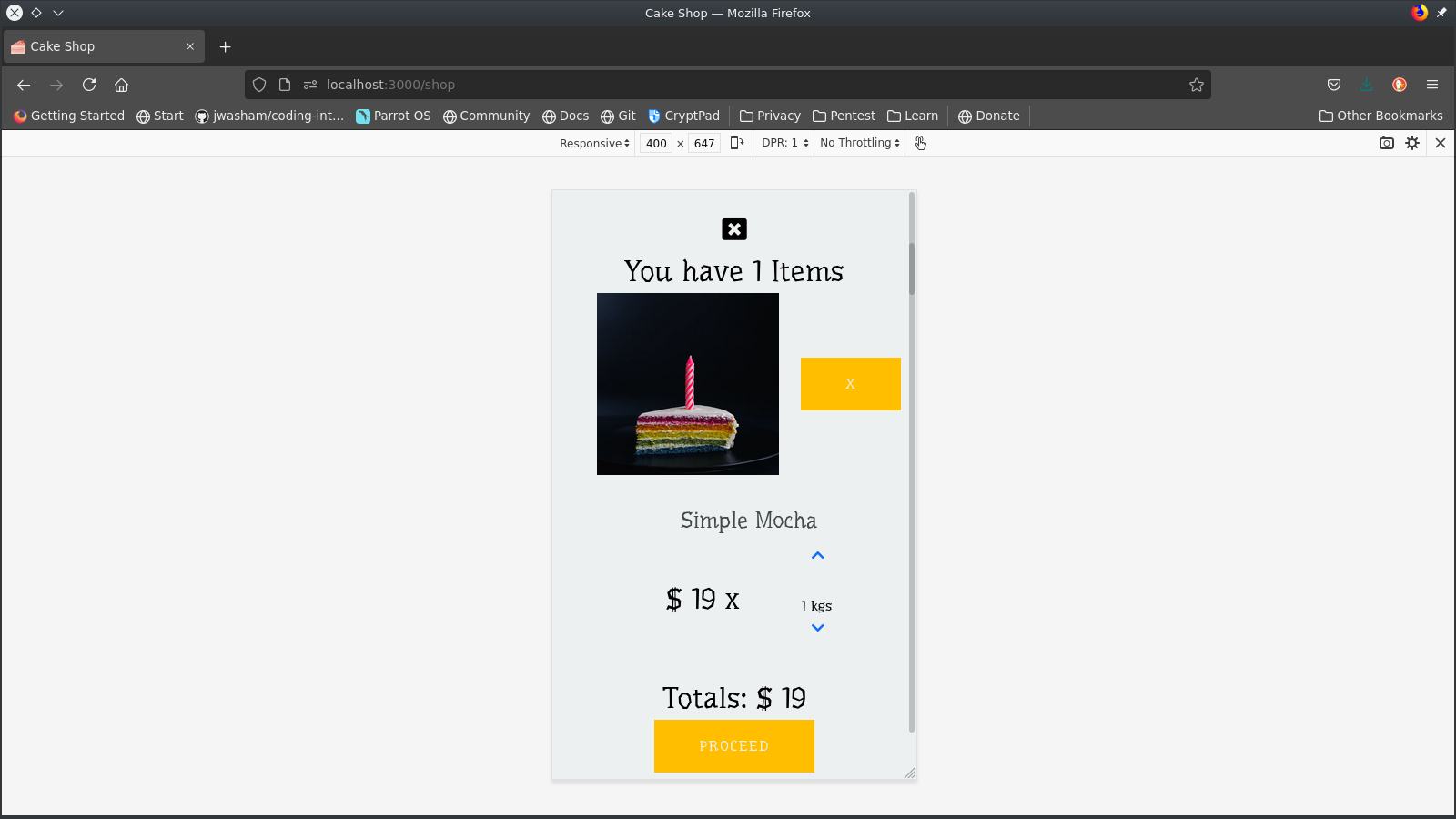The width and height of the screenshot is (1456, 819).
Task: Open the Firefox application menu
Action: [x=1432, y=85]
